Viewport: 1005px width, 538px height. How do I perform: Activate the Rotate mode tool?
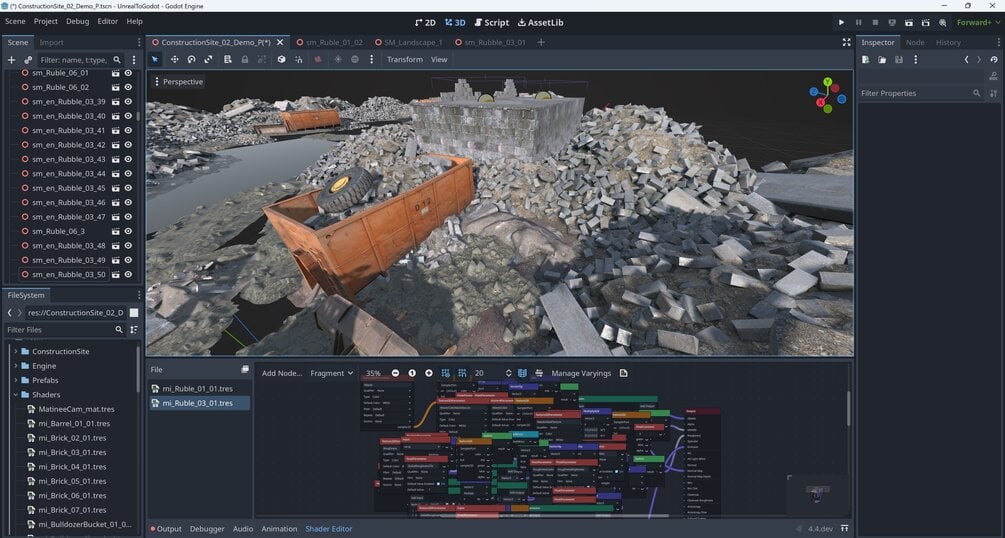coord(191,59)
